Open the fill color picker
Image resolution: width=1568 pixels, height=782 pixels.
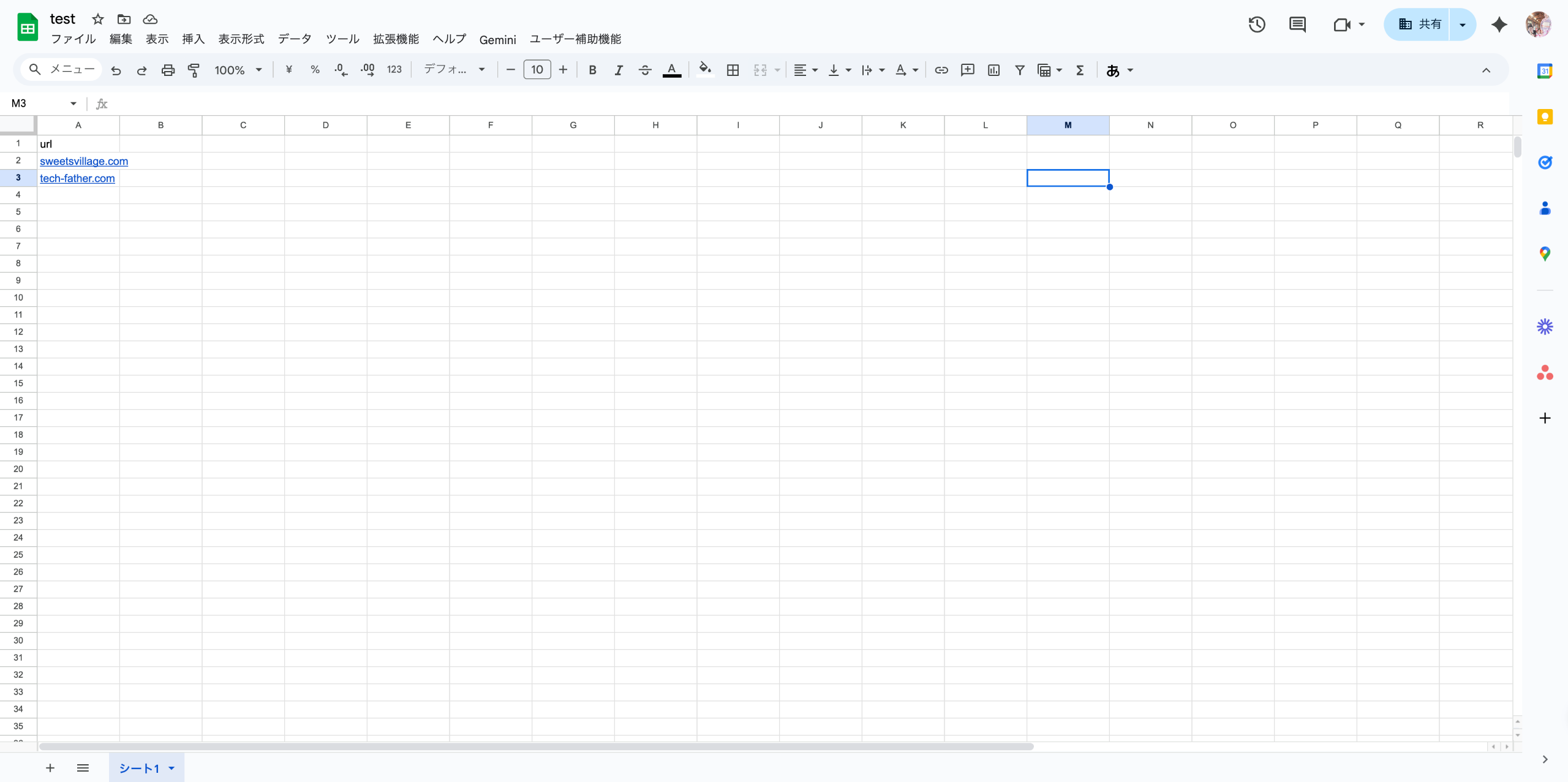pos(705,70)
